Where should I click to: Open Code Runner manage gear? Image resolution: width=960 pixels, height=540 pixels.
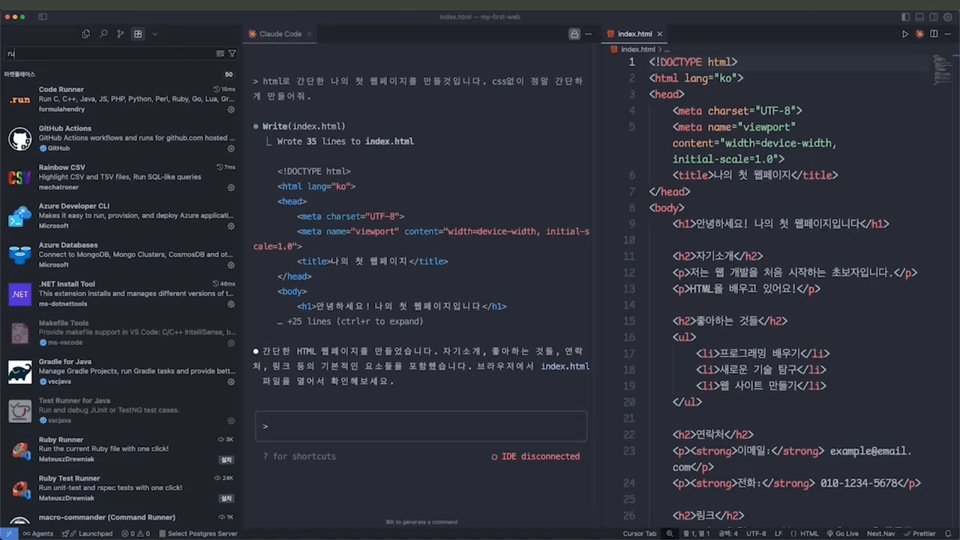(231, 110)
